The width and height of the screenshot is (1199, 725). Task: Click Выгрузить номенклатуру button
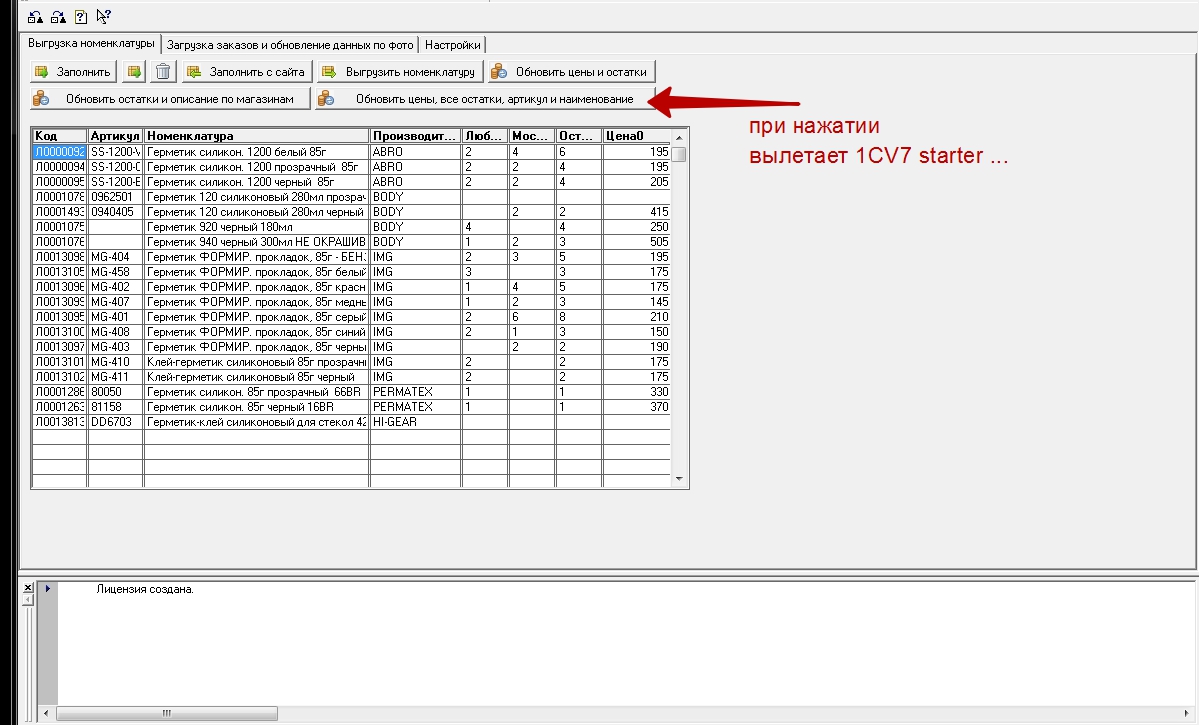[400, 72]
